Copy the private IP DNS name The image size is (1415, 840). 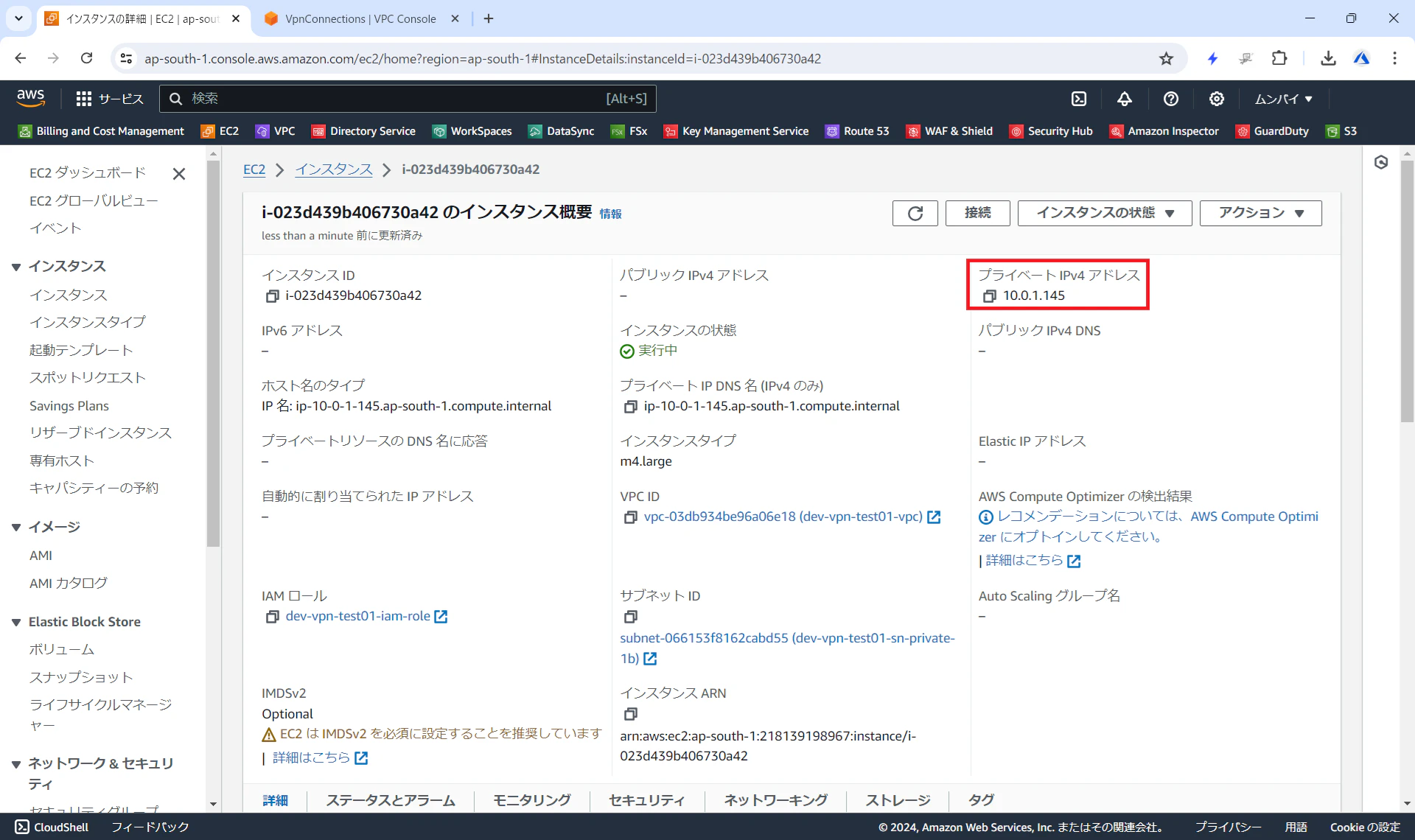tap(630, 407)
